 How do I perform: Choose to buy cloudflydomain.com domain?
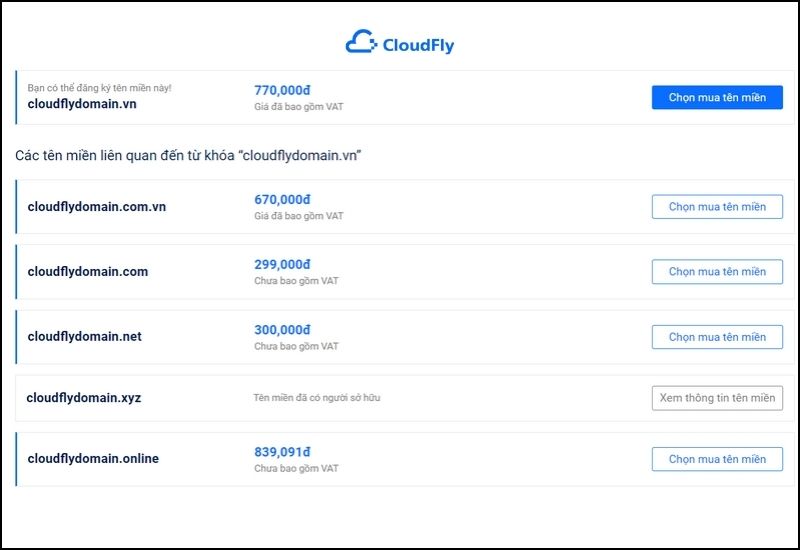(717, 272)
